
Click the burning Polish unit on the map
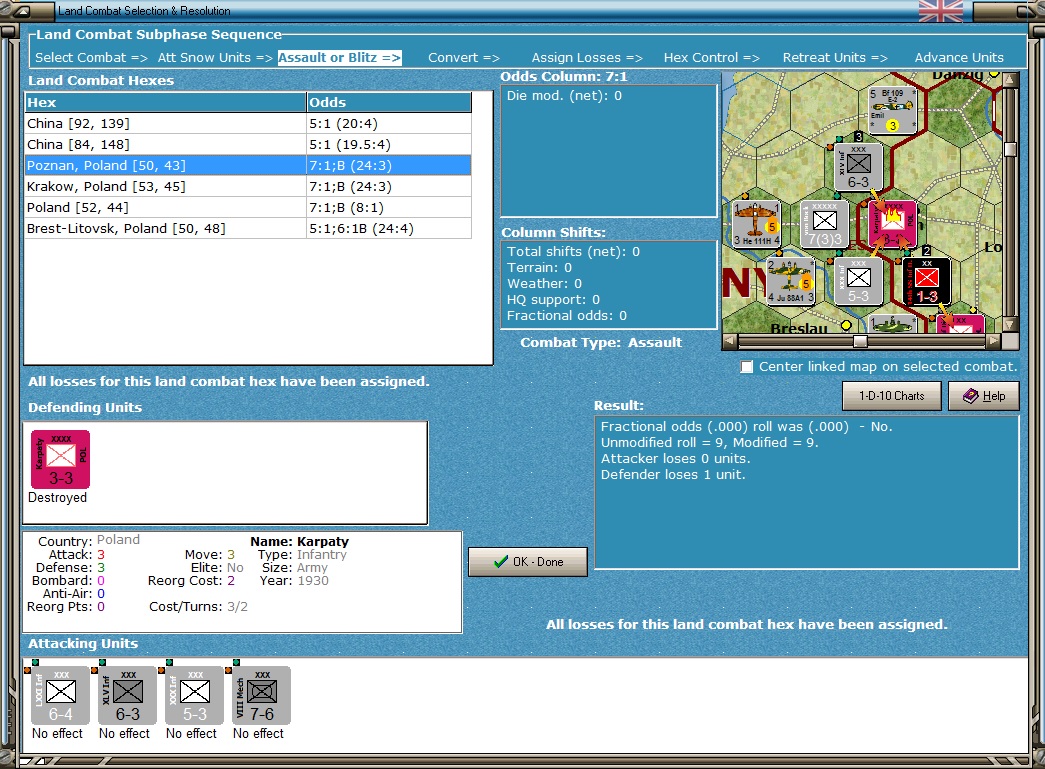pyautogui.click(x=892, y=223)
